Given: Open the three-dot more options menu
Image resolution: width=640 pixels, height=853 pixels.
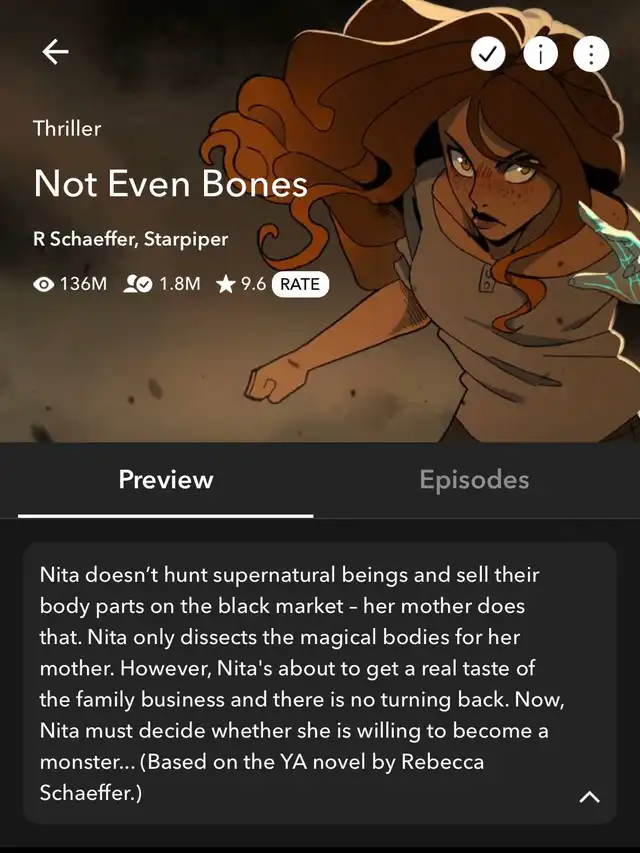Looking at the screenshot, I should coord(591,54).
